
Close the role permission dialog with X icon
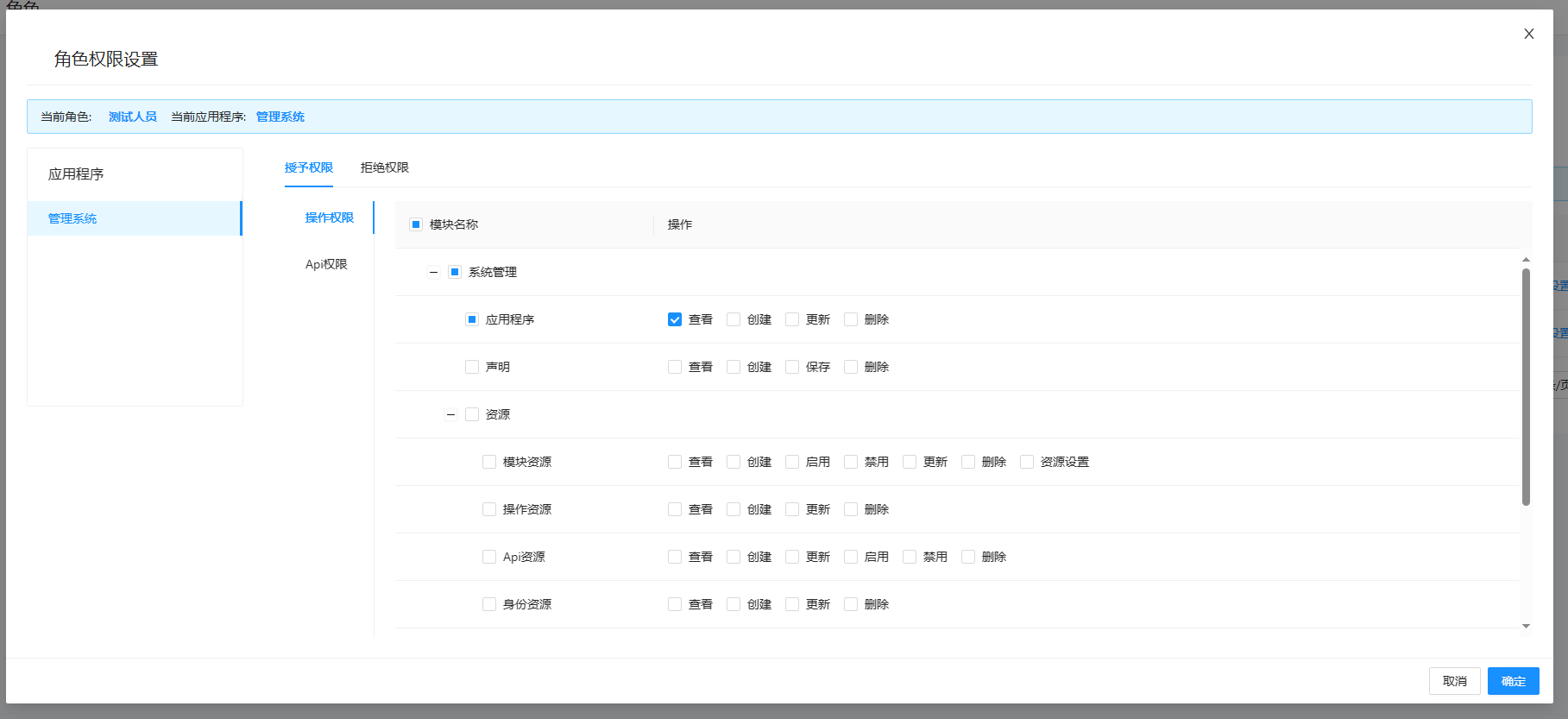pyautogui.click(x=1528, y=34)
